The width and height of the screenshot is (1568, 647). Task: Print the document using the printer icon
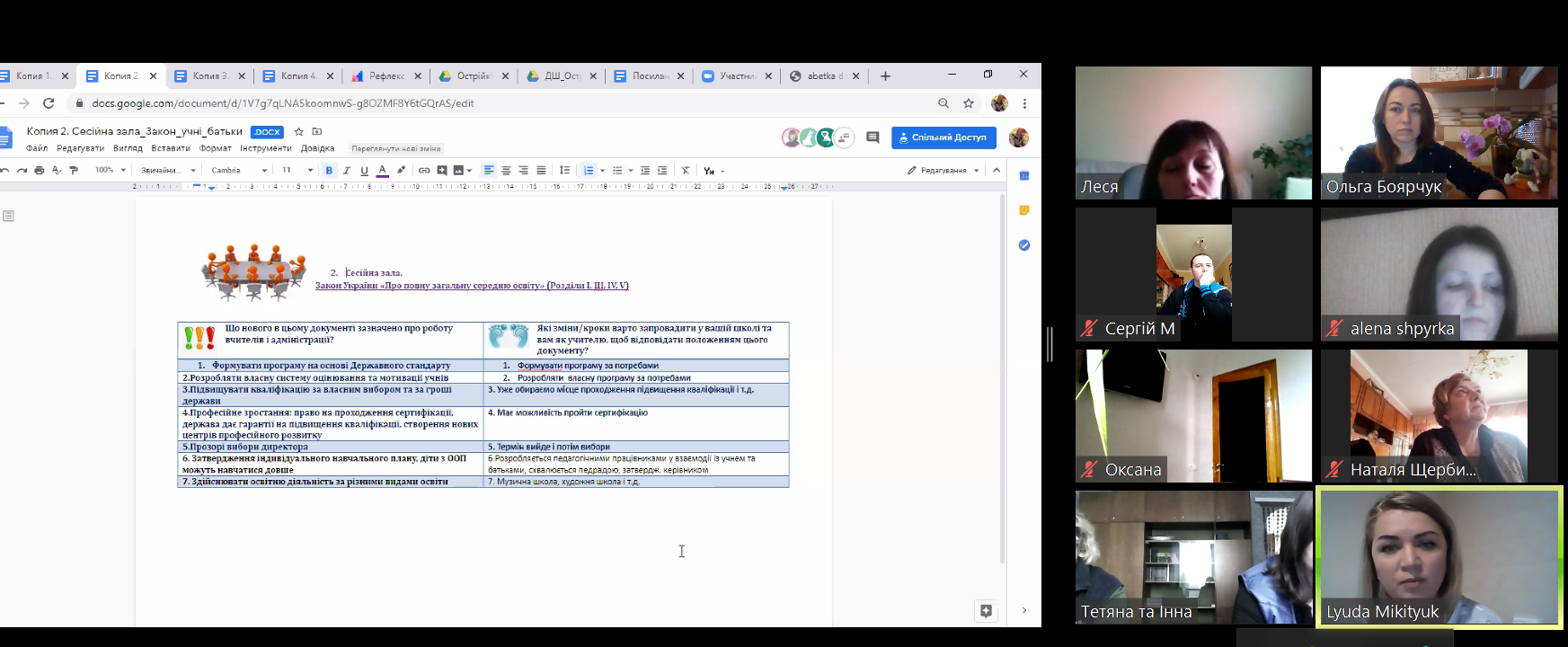coord(40,170)
